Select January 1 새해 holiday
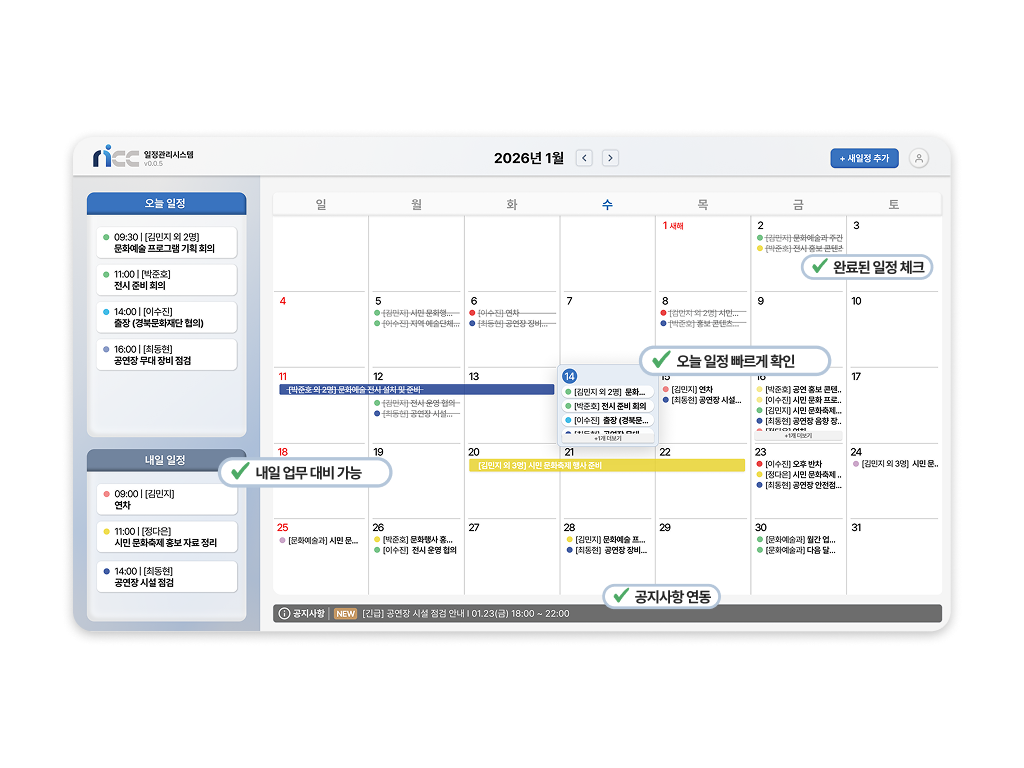The height and width of the screenshot is (768, 1024). (x=673, y=226)
